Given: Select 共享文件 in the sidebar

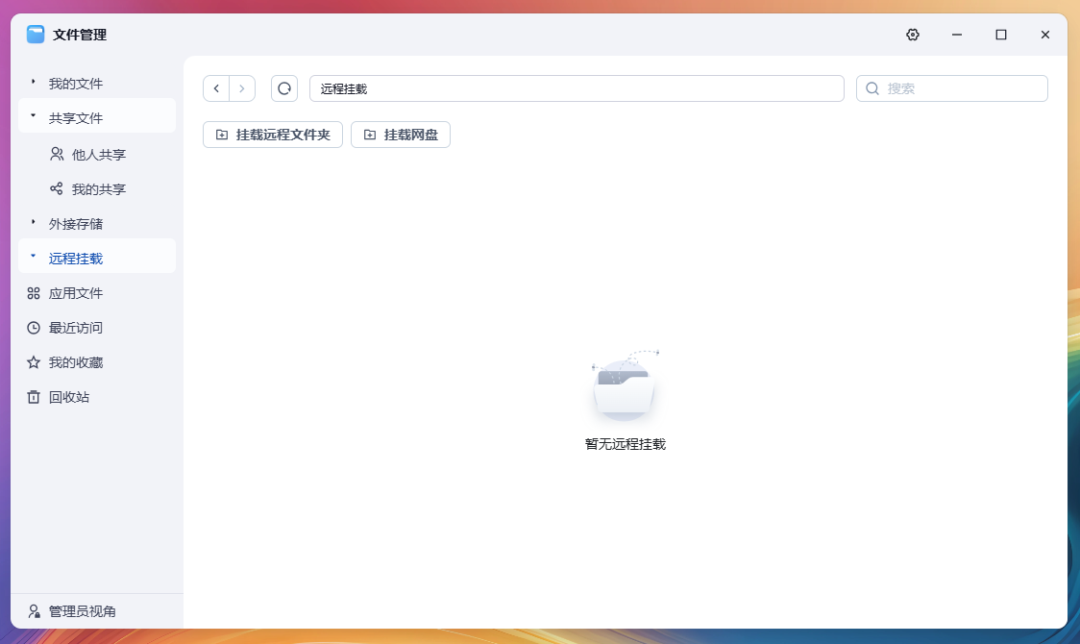Looking at the screenshot, I should point(97,118).
